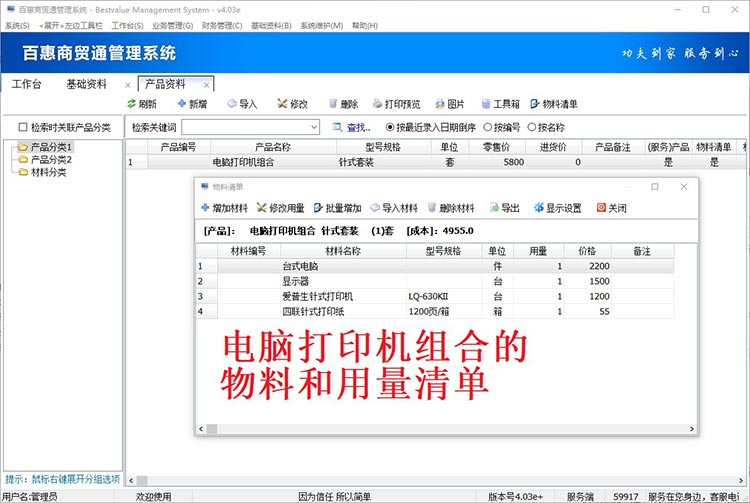Image resolution: width=750 pixels, height=503 pixels.
Task: Open the 工作台(S) menu
Action: [127, 25]
